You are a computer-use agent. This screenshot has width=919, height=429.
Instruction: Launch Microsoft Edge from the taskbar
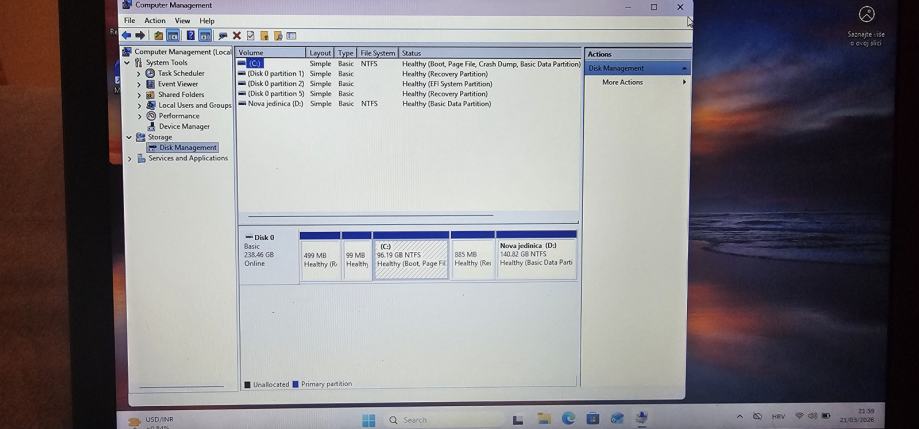pos(569,418)
